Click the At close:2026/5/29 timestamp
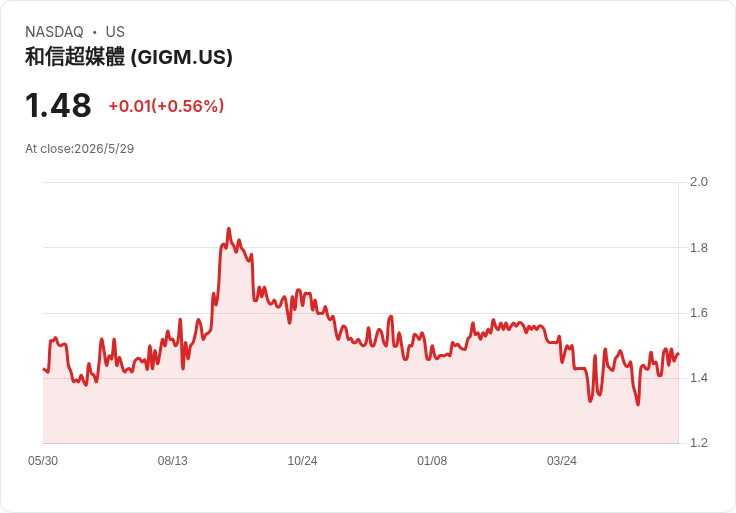This screenshot has height=513, width=736. (x=79, y=149)
